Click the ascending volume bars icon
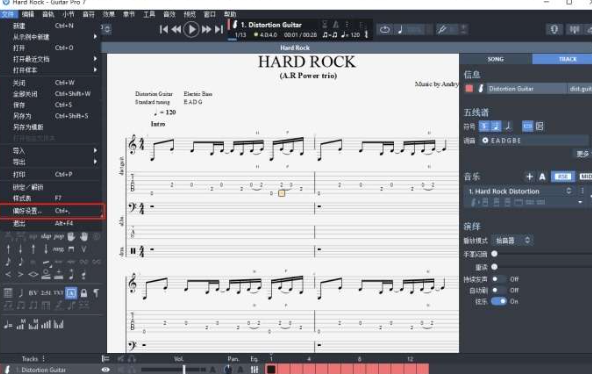The height and width of the screenshot is (374, 592). pyautogui.click(x=46, y=325)
